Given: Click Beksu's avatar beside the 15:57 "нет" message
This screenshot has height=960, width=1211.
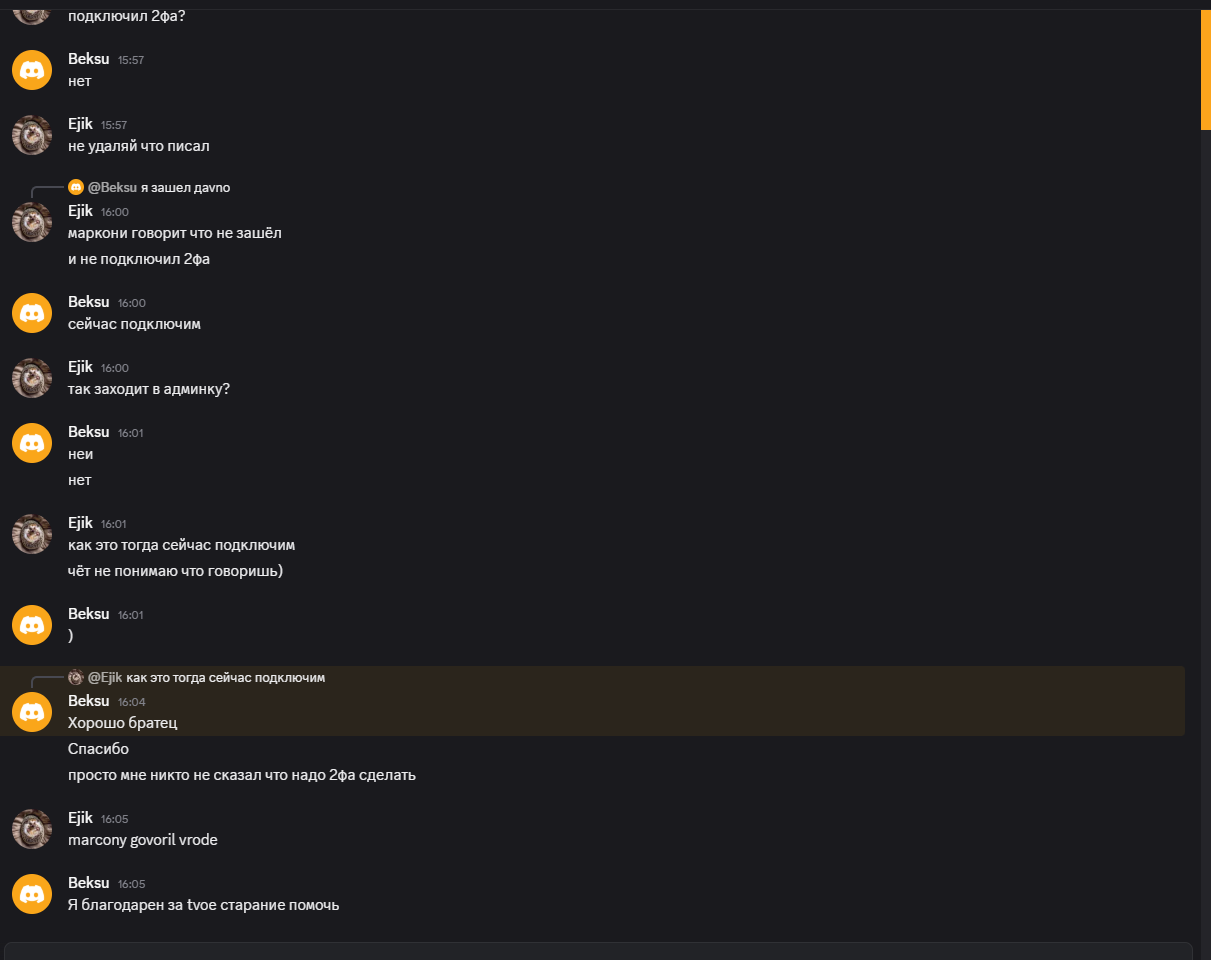Looking at the screenshot, I should click(x=32, y=70).
